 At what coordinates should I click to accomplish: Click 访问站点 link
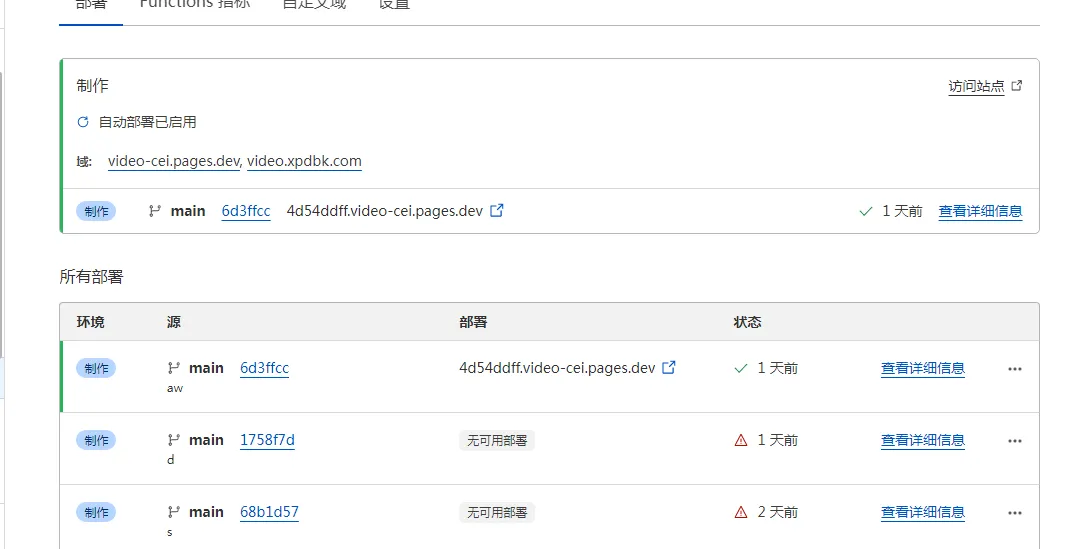tap(976, 87)
